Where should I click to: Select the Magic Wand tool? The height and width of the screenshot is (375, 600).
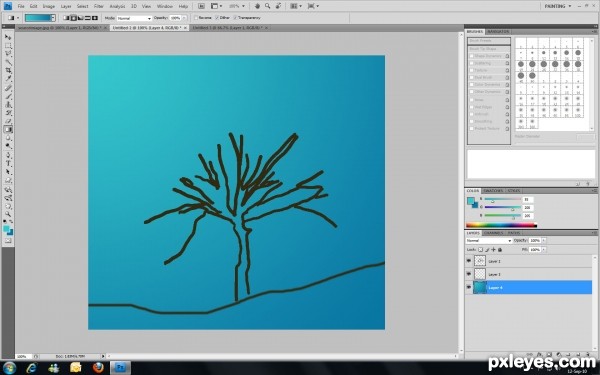[x=8, y=62]
